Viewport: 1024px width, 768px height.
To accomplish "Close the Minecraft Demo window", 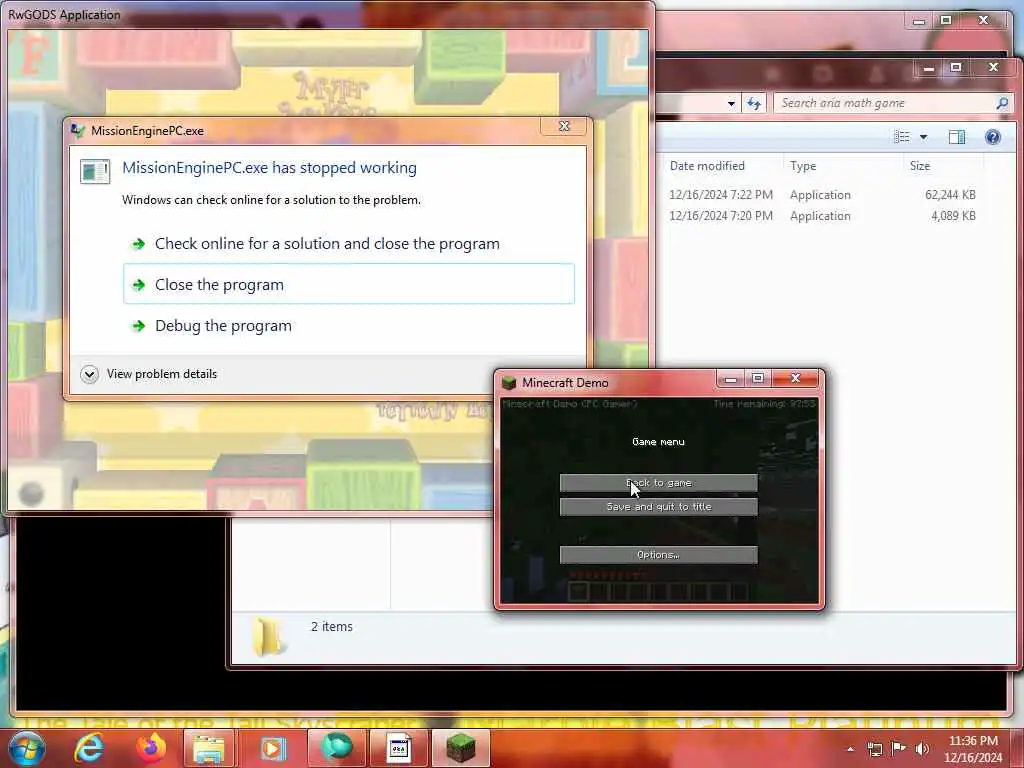I will (795, 378).
